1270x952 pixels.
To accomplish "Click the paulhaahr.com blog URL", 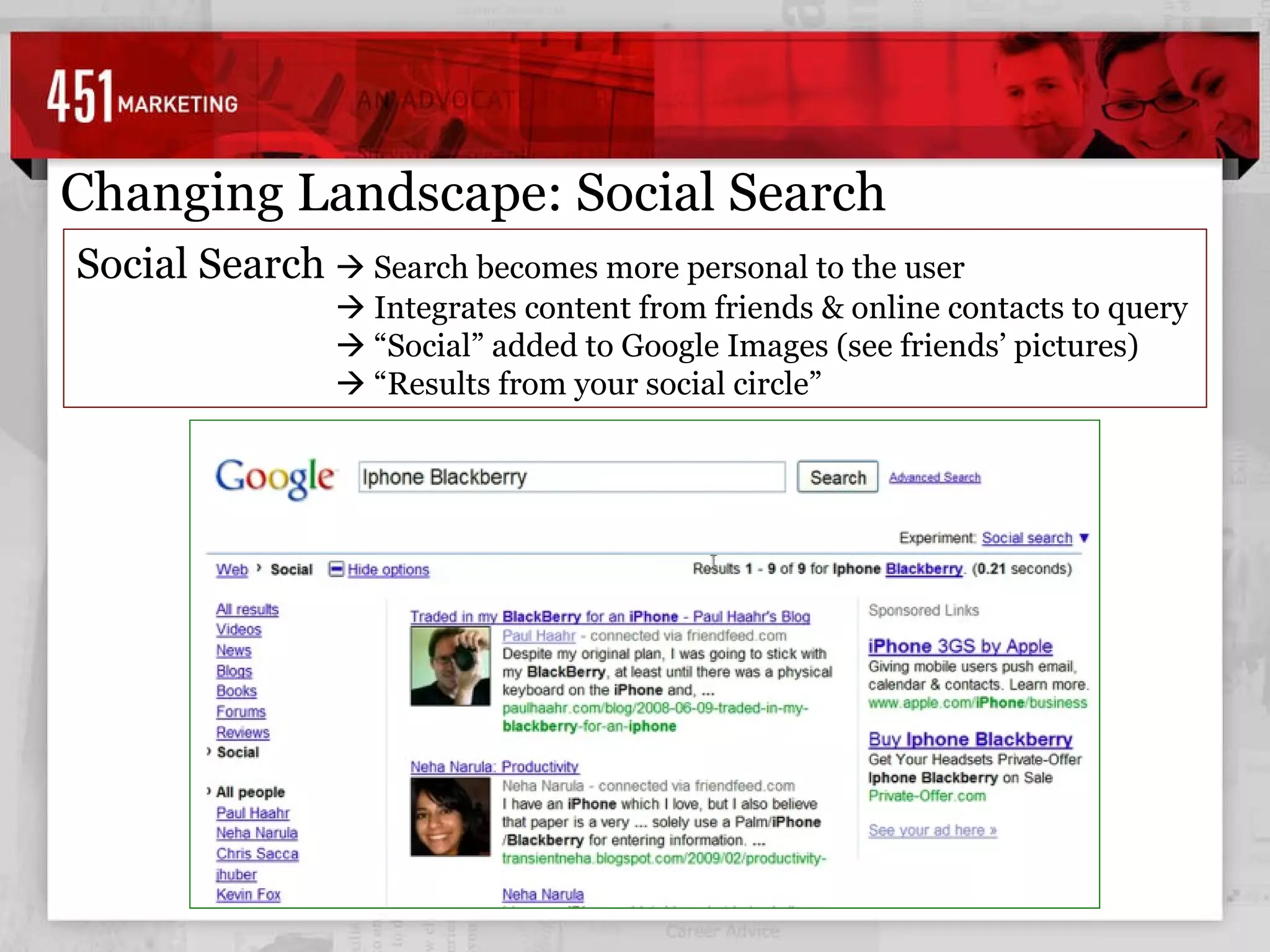I will (655, 717).
